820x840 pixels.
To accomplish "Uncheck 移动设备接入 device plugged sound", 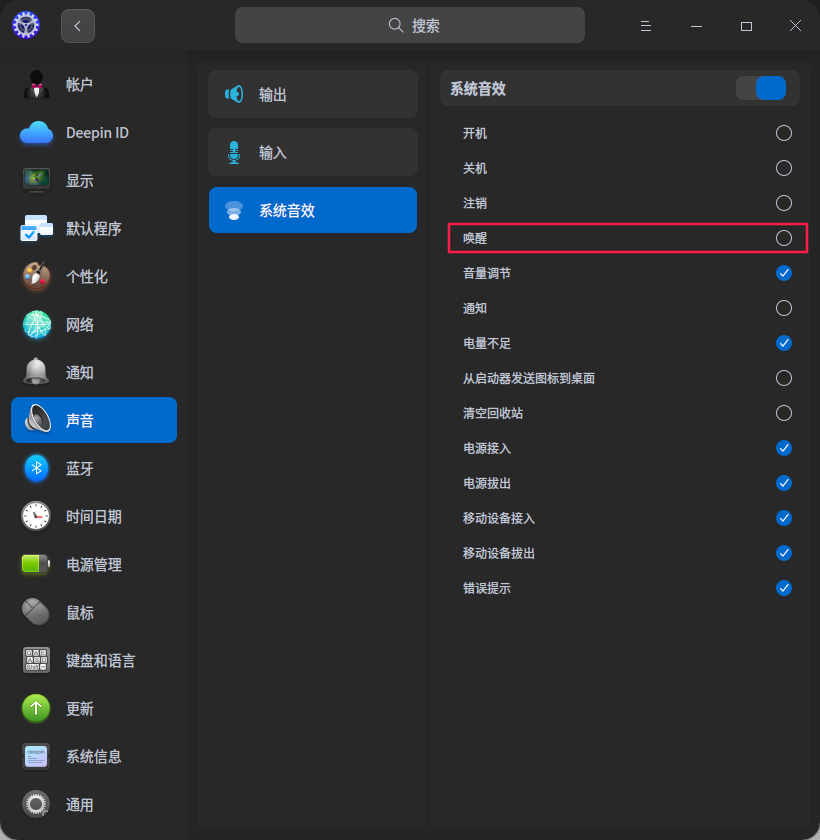I will 784,518.
